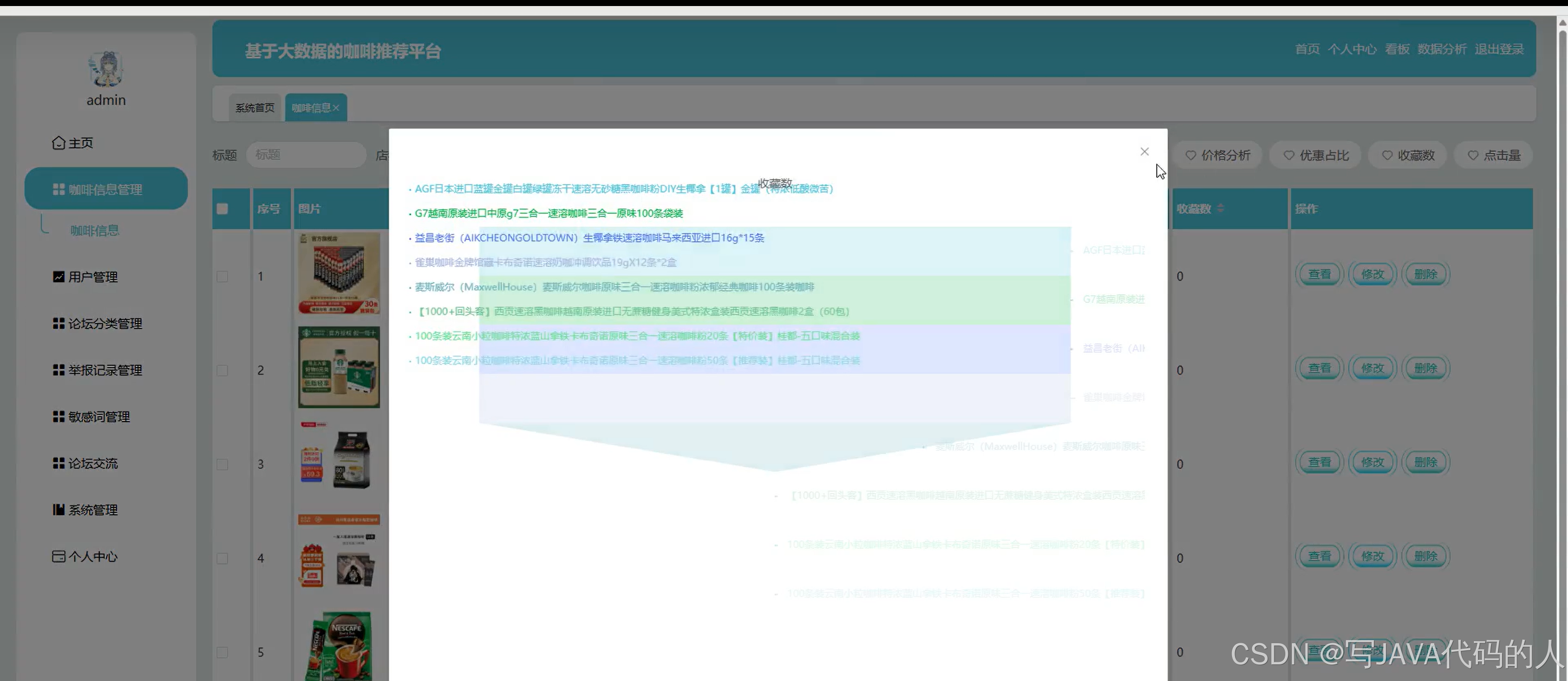Check the checkbox for row 1
Viewport: 1568px width, 681px height.
click(x=222, y=276)
